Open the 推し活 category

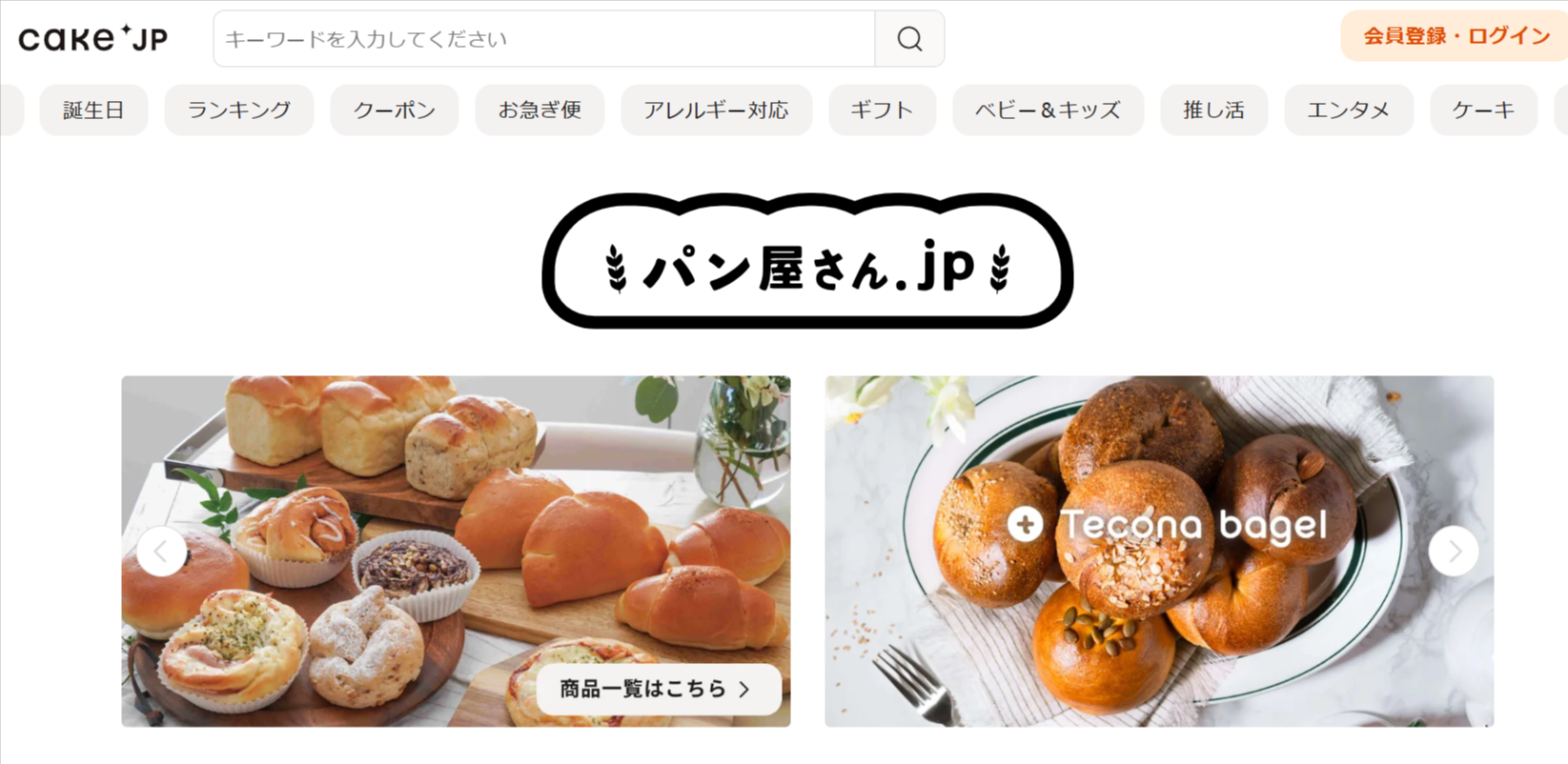(1213, 111)
